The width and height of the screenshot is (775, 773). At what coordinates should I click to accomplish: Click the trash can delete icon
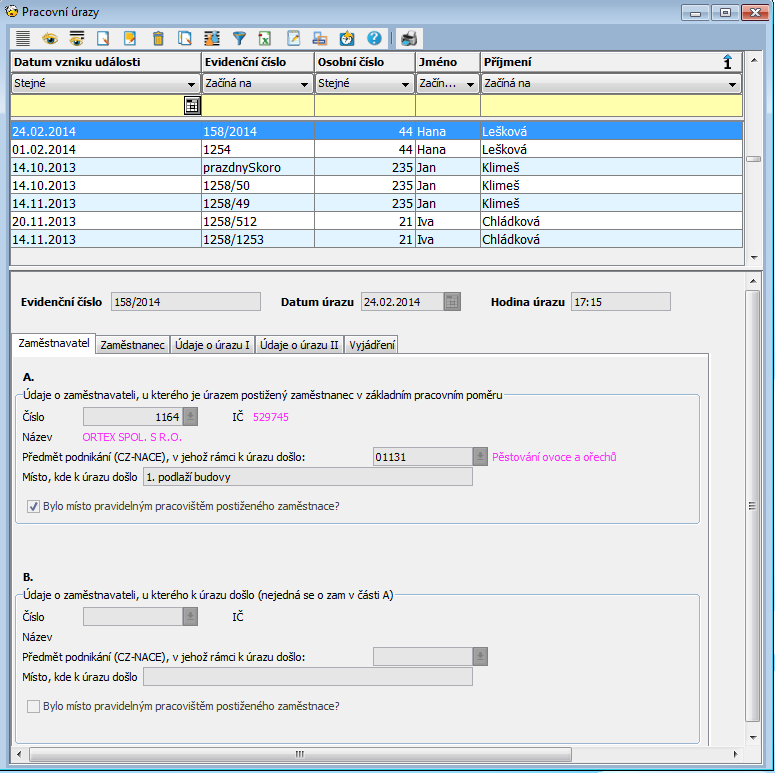point(158,39)
